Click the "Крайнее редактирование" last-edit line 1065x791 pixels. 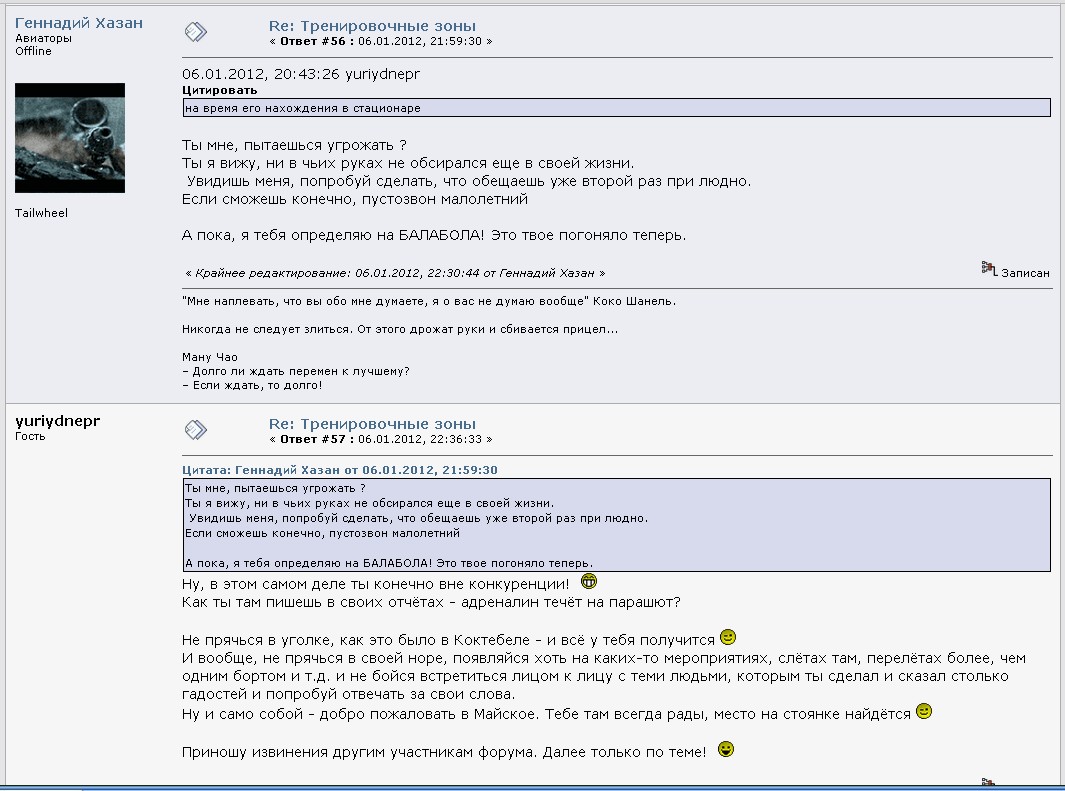[396, 273]
